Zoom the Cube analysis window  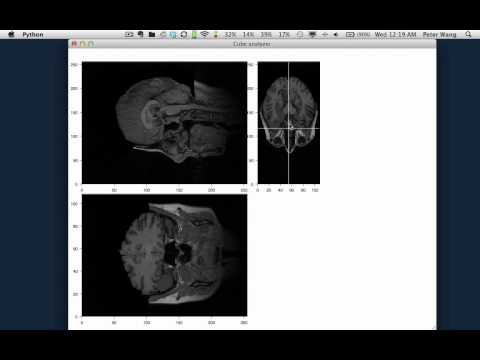click(x=91, y=44)
